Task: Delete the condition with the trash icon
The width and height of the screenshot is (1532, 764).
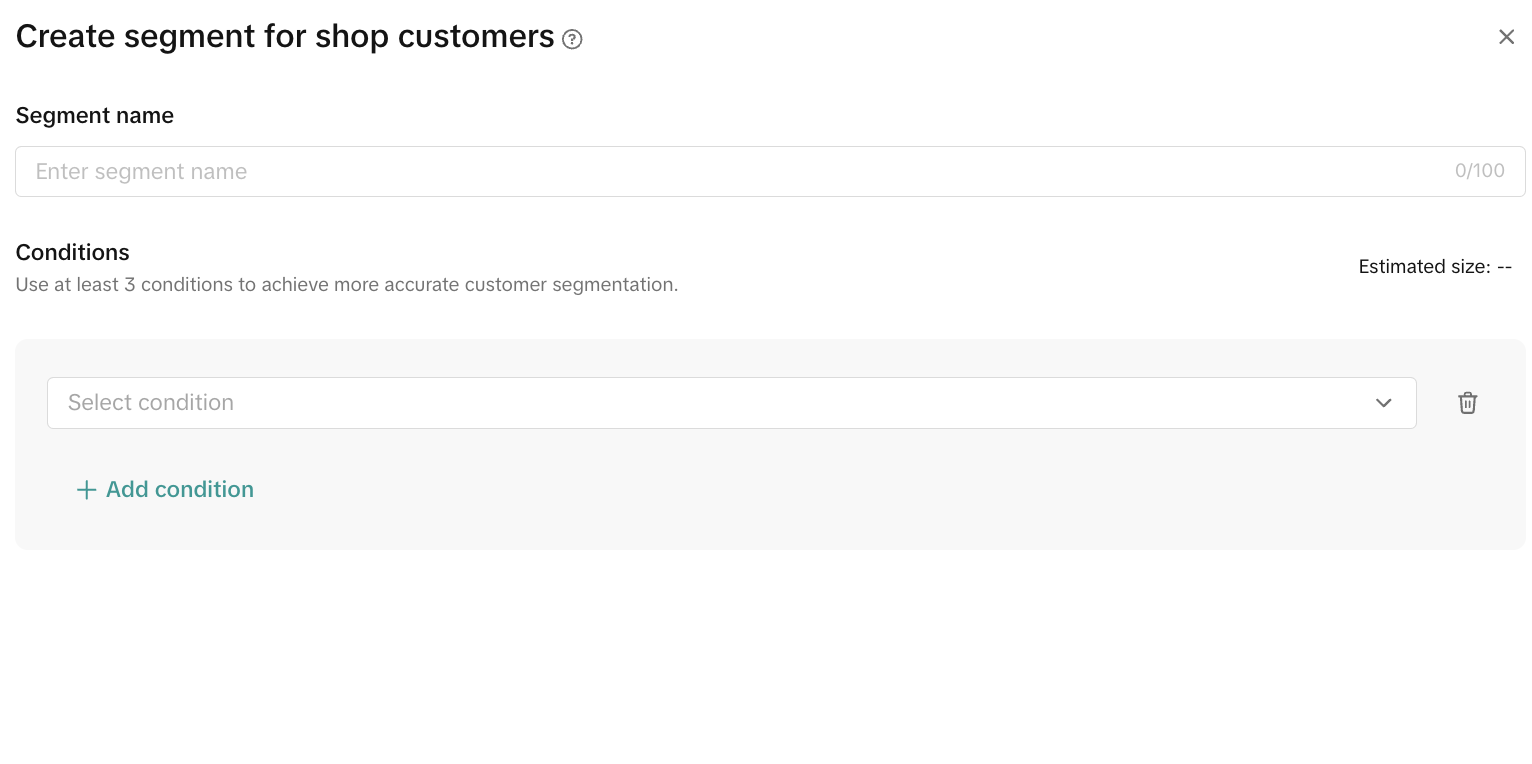Action: click(x=1467, y=403)
